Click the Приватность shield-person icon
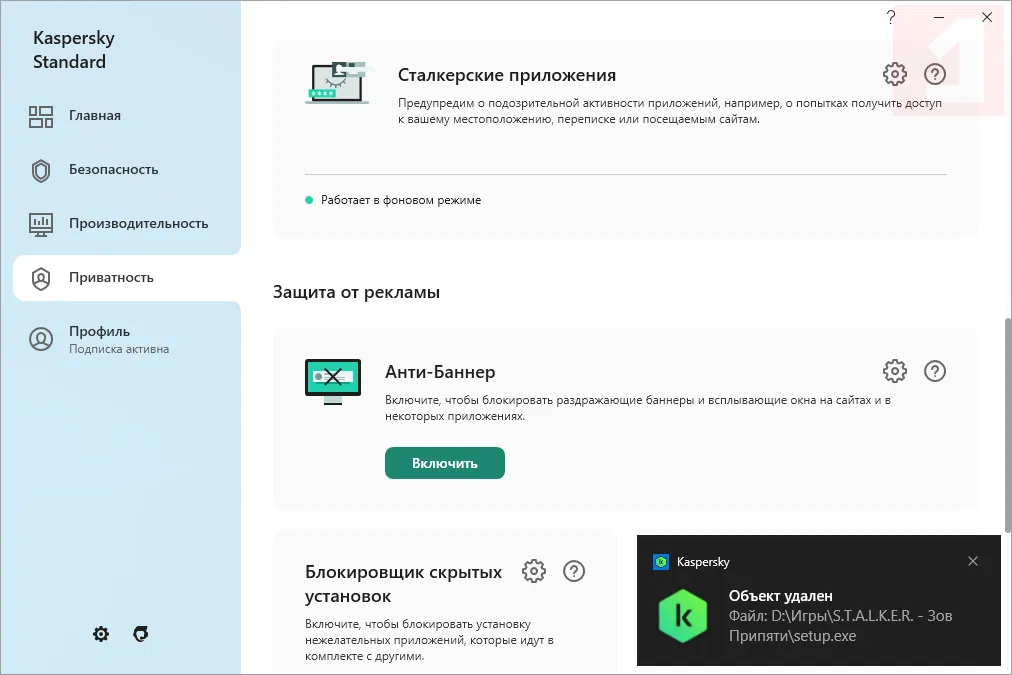This screenshot has width=1012, height=675. tap(41, 279)
